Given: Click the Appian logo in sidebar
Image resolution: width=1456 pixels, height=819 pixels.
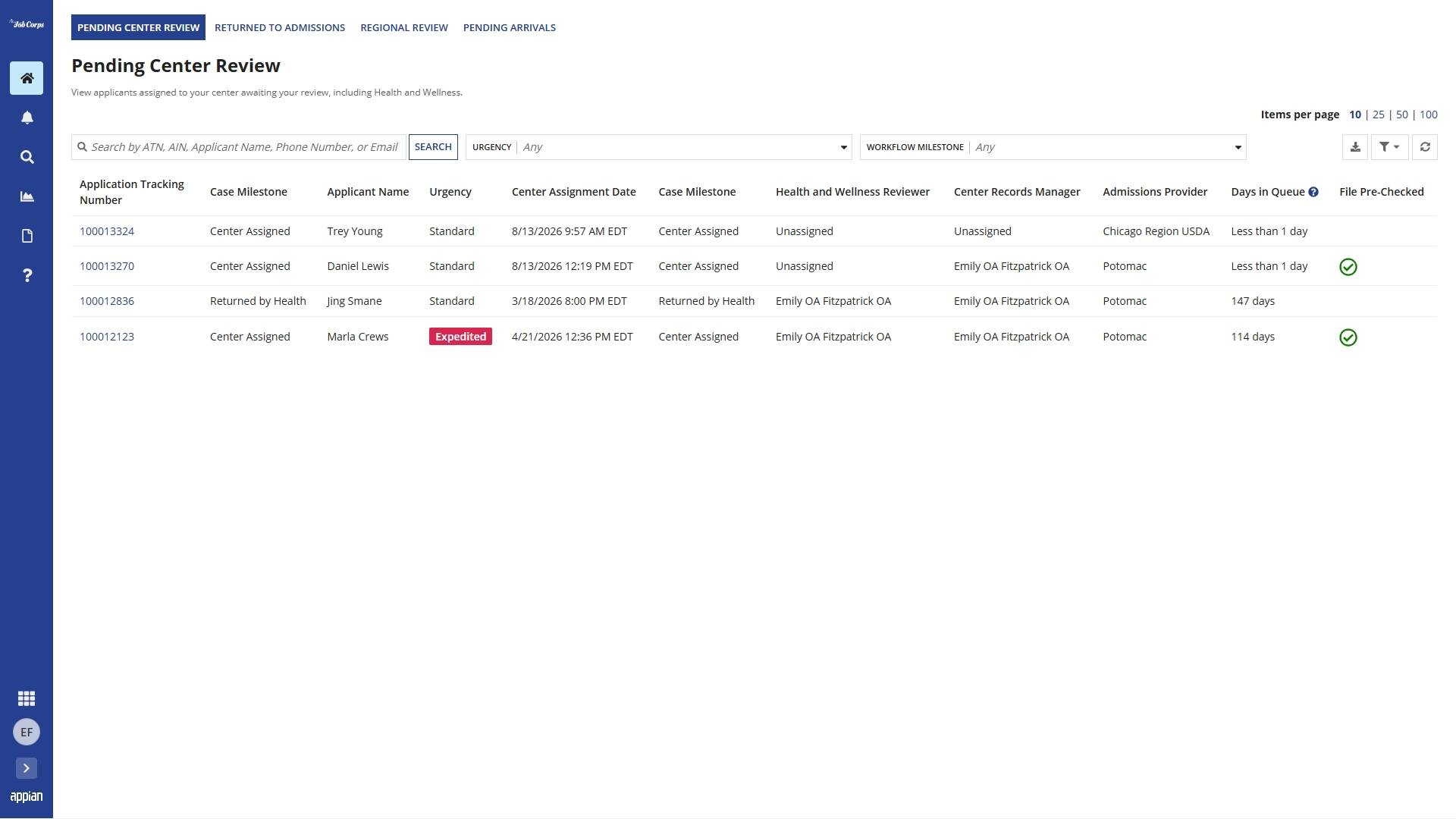Looking at the screenshot, I should click(x=27, y=796).
